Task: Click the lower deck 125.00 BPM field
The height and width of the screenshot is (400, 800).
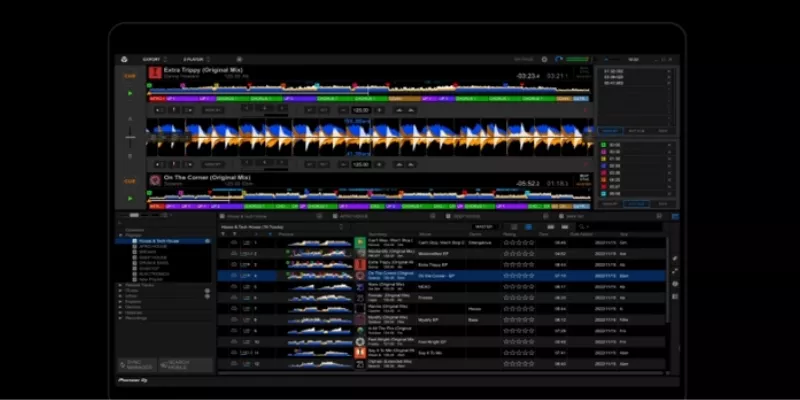Action: click(361, 164)
